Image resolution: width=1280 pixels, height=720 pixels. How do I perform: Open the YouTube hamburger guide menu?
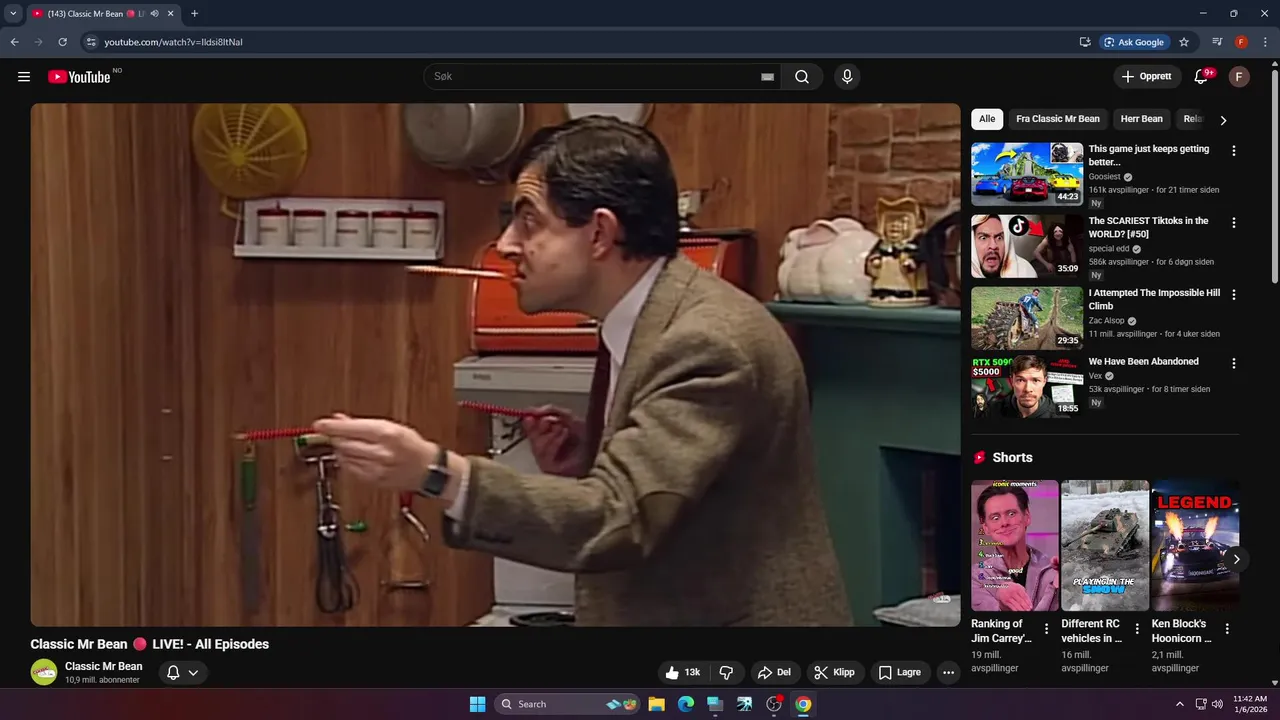point(24,77)
